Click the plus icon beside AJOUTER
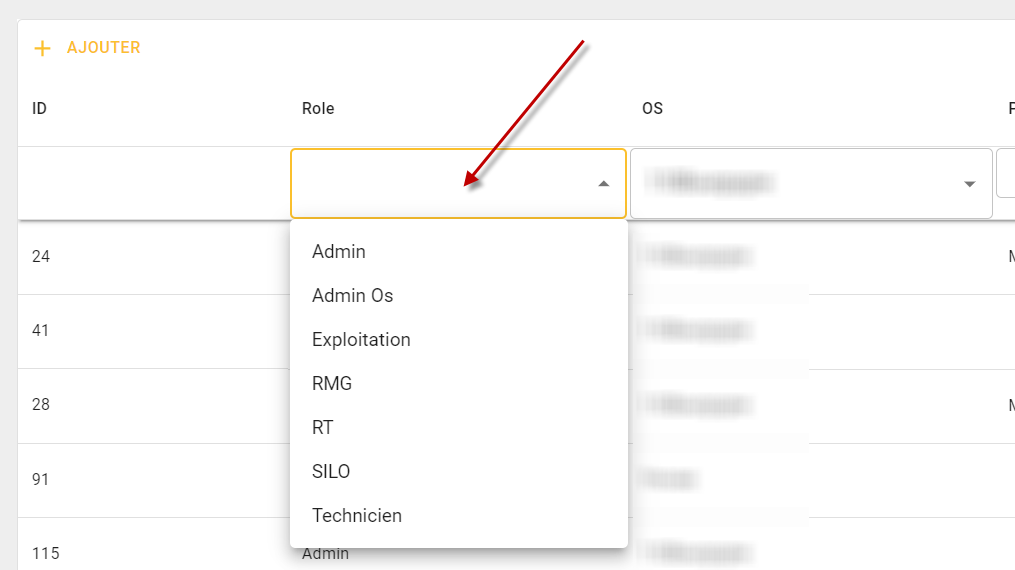The width and height of the screenshot is (1015, 570). (42, 48)
